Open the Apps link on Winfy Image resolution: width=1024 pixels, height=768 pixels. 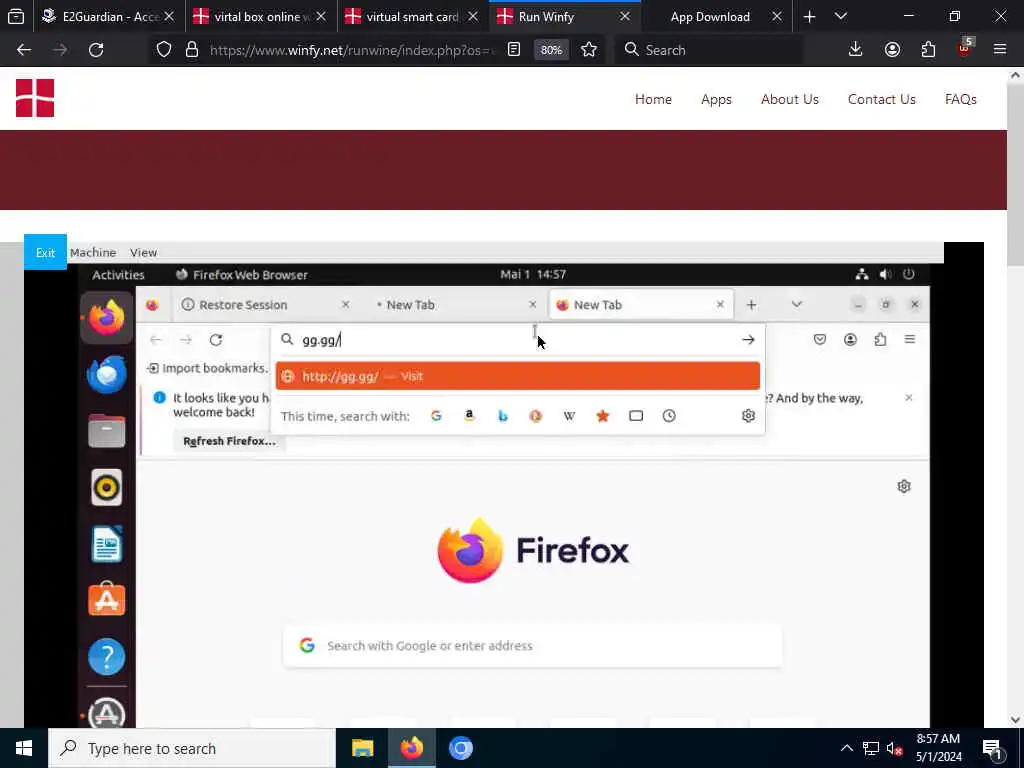click(x=716, y=99)
